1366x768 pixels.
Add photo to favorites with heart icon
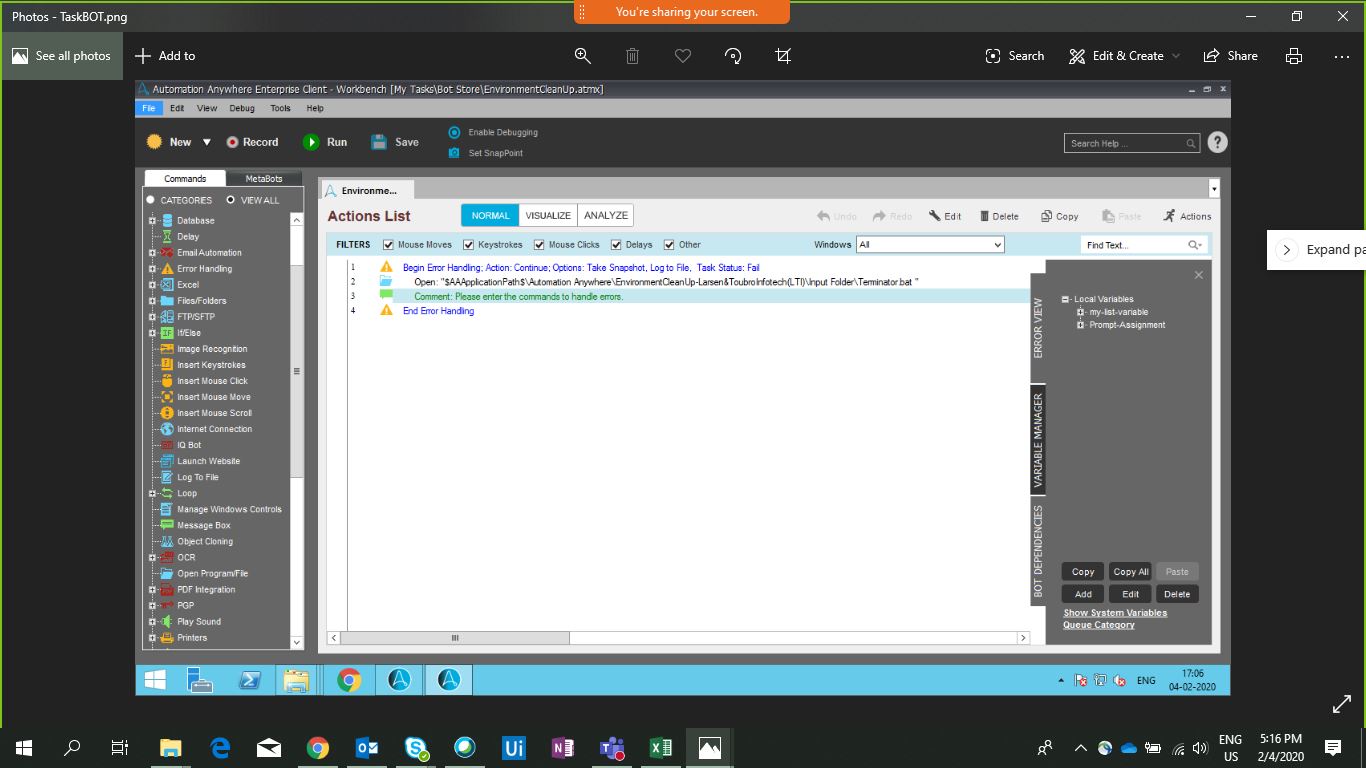tap(683, 56)
